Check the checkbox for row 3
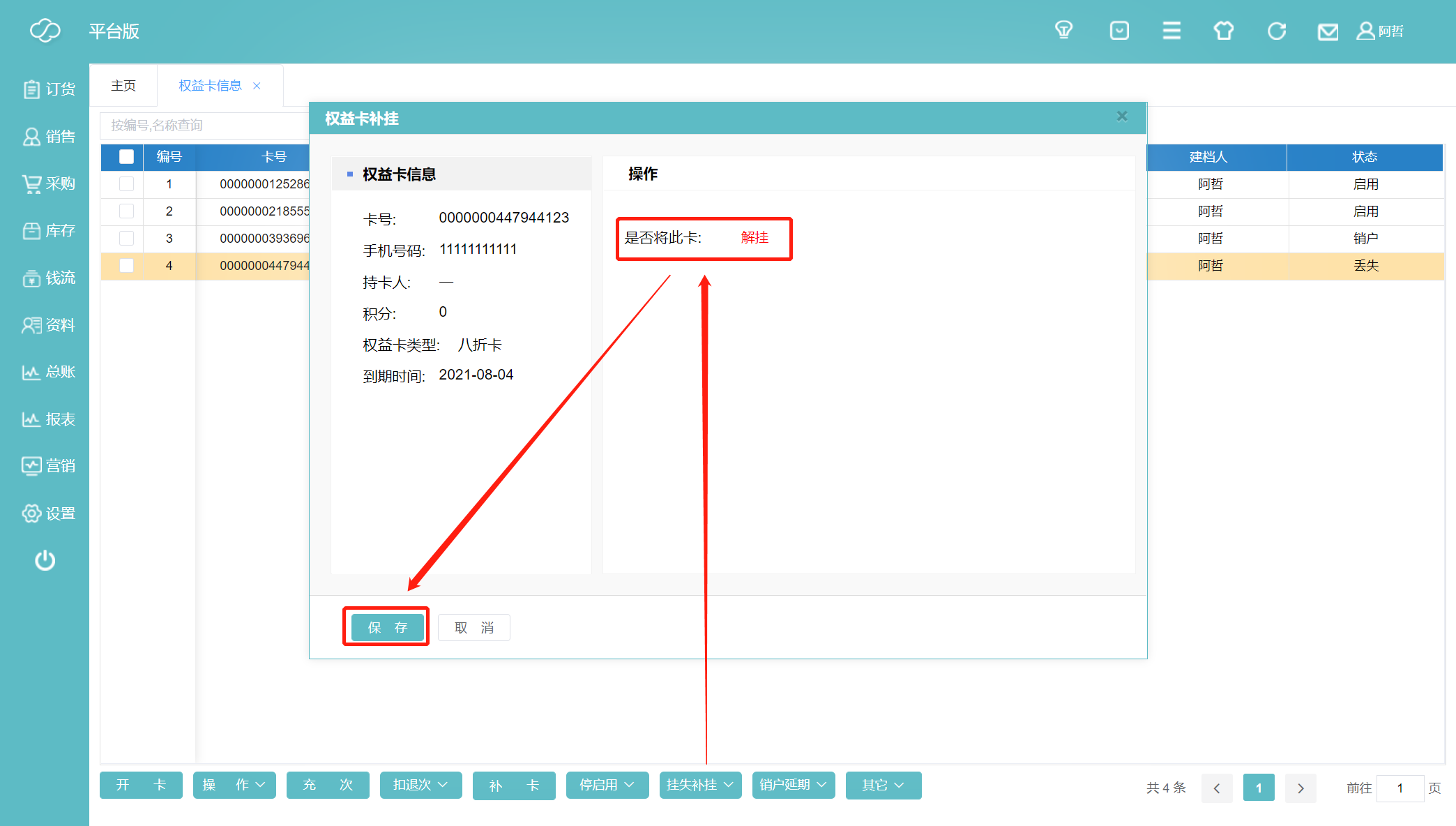Screen dimensions: 1456x826 point(126,239)
